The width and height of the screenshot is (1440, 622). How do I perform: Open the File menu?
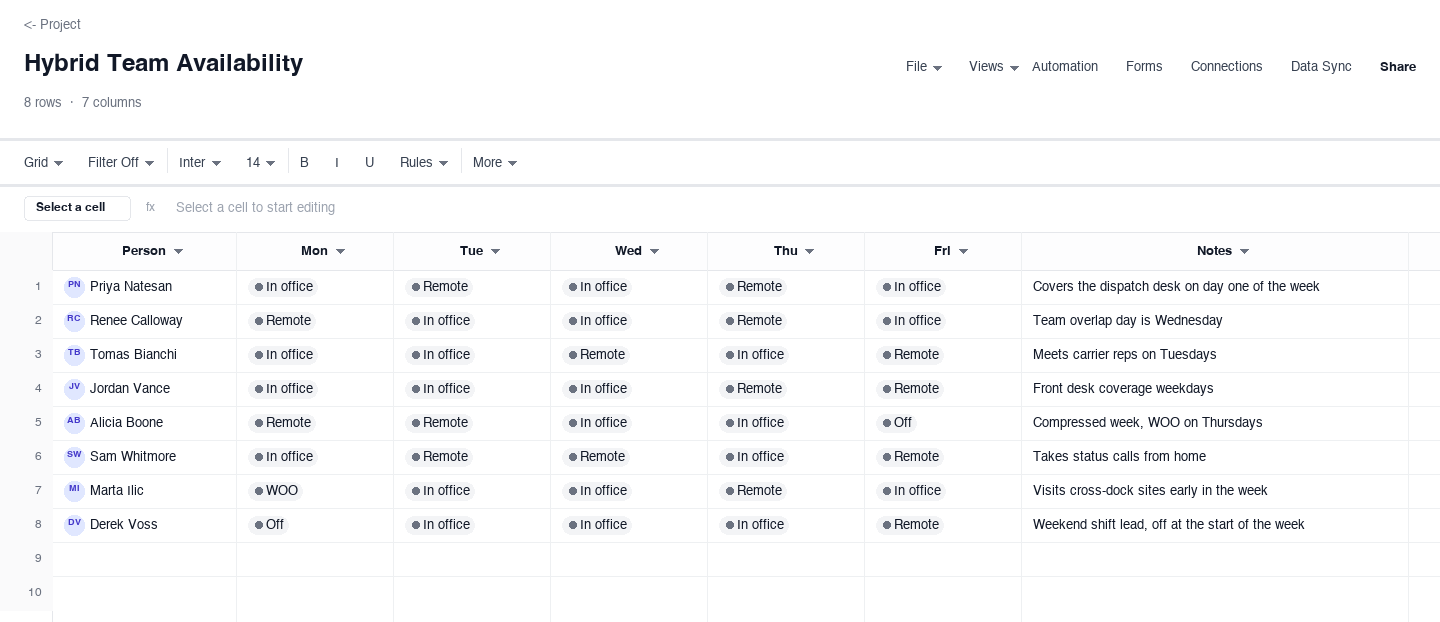(x=924, y=67)
